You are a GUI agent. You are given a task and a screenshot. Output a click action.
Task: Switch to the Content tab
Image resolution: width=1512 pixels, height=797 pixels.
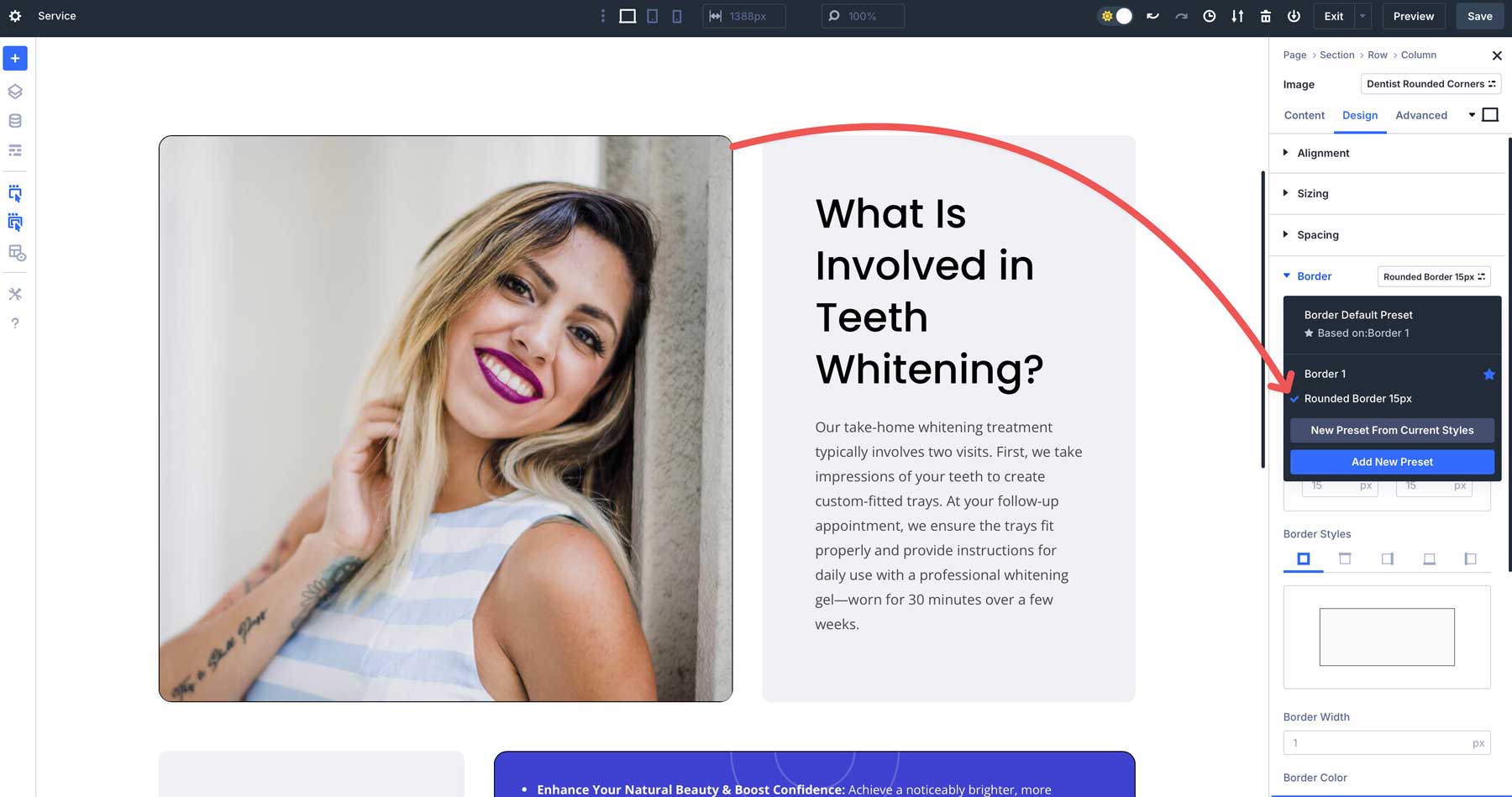click(x=1304, y=115)
